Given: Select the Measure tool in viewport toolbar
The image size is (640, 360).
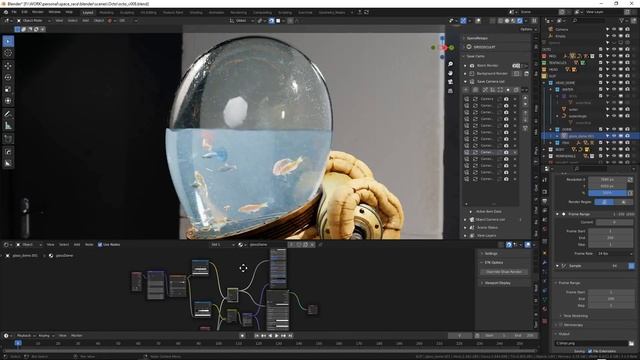Looking at the screenshot, I should click(8, 126).
